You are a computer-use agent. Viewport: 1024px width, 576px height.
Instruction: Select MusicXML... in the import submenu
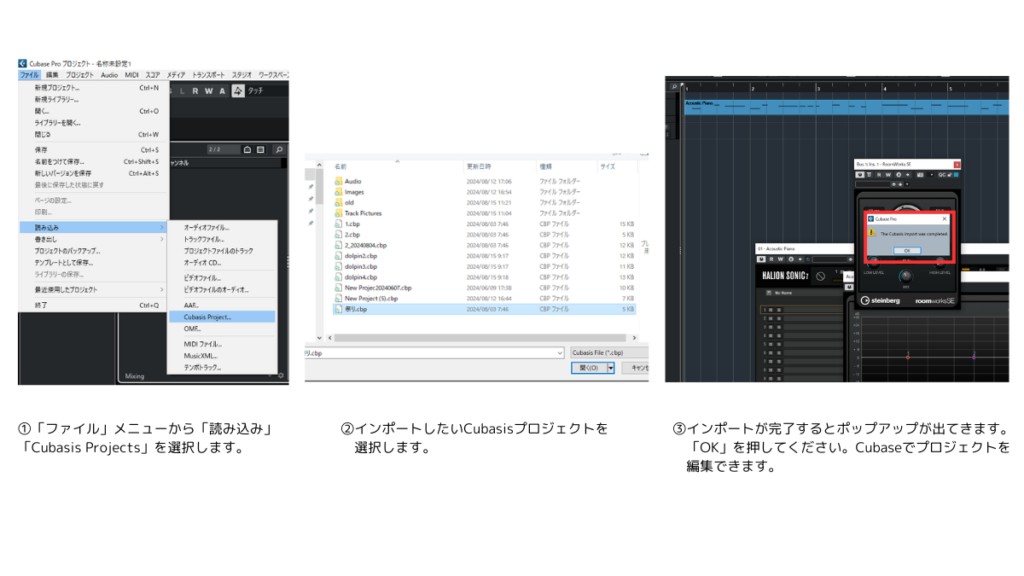pyautogui.click(x=222, y=356)
